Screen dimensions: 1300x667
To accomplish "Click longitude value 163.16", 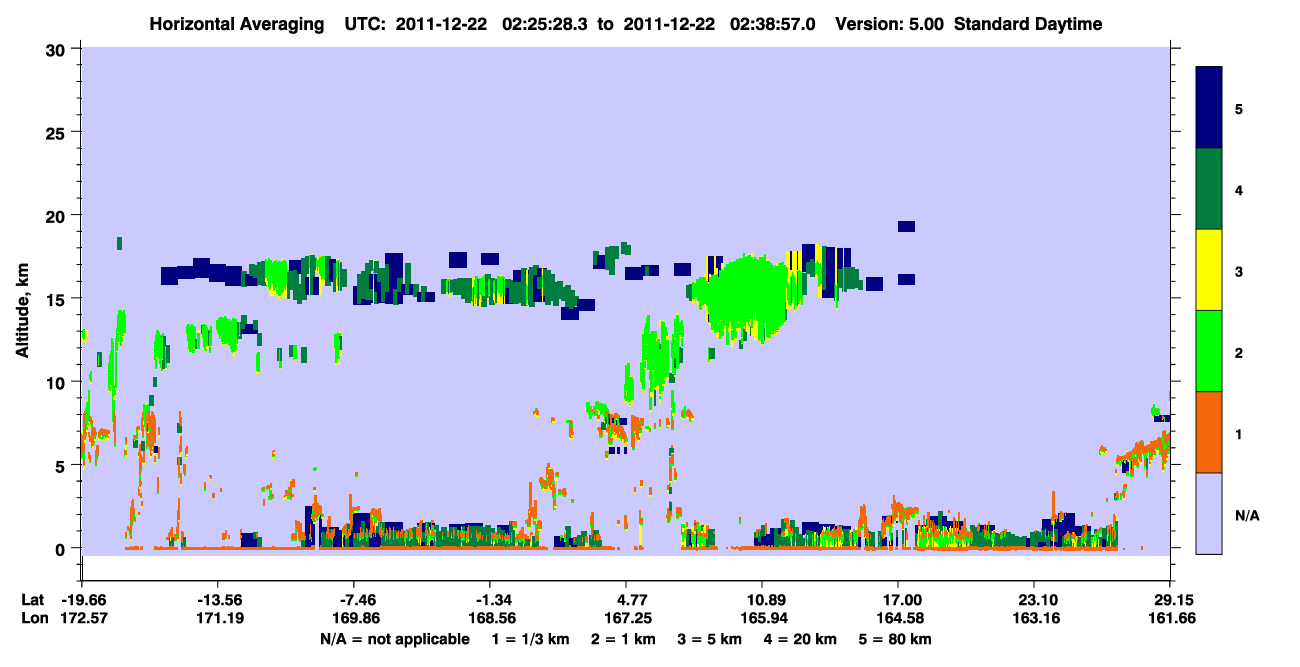I will 1034,618.
